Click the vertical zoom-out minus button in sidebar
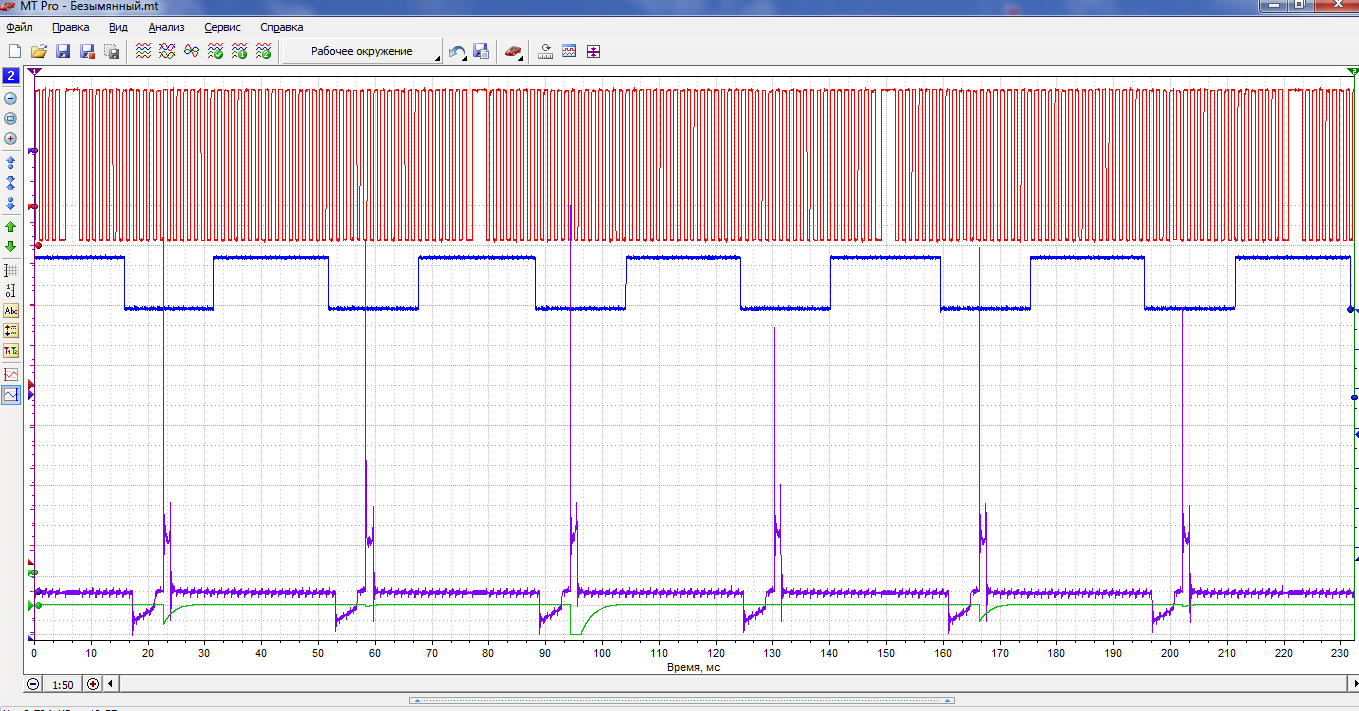The width and height of the screenshot is (1359, 711). pyautogui.click(x=11, y=98)
